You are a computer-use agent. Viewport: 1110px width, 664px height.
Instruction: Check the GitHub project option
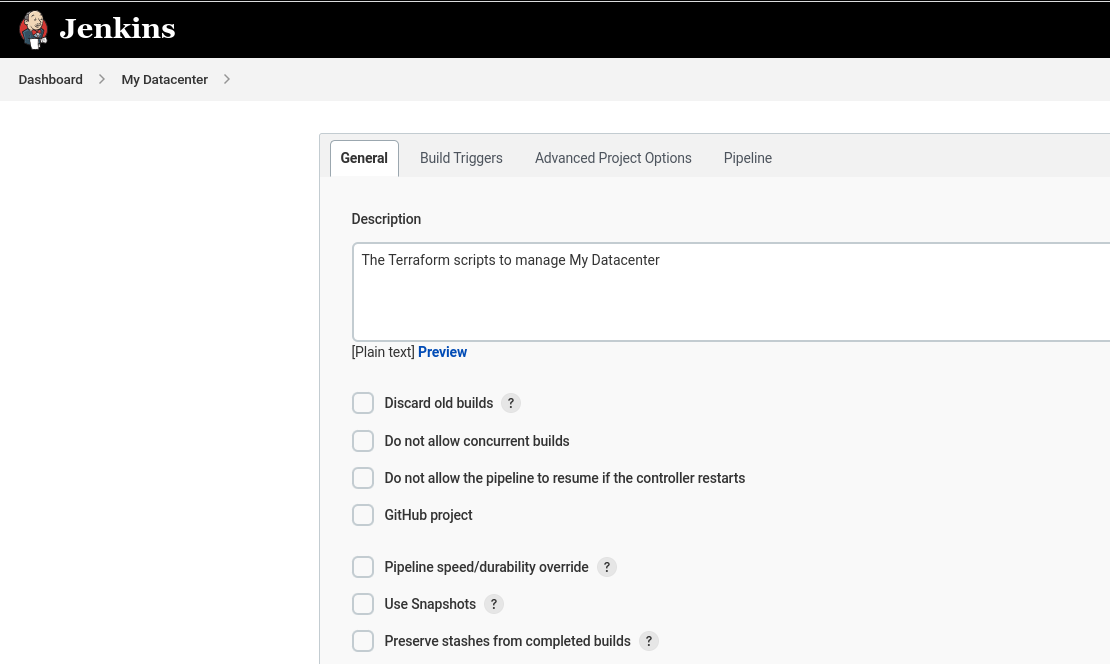point(363,514)
